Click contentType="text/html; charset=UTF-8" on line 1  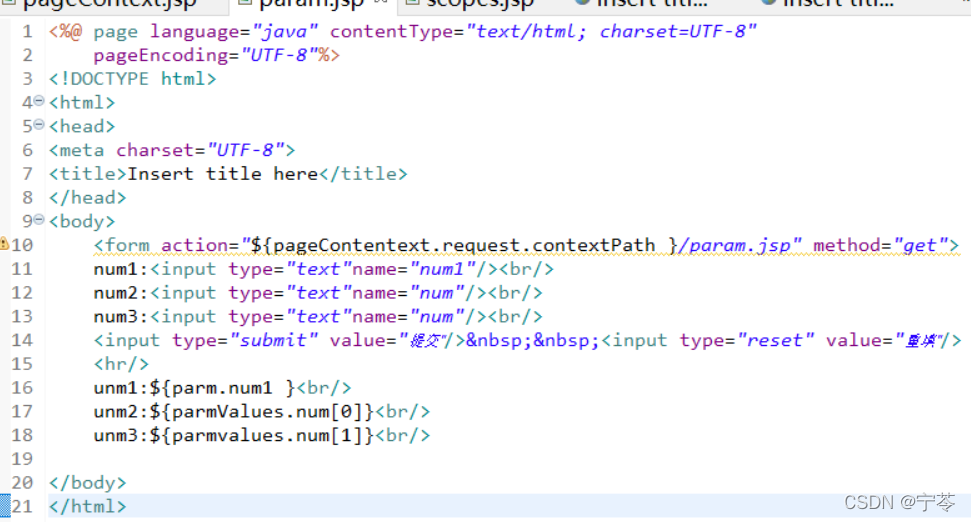pos(543,32)
